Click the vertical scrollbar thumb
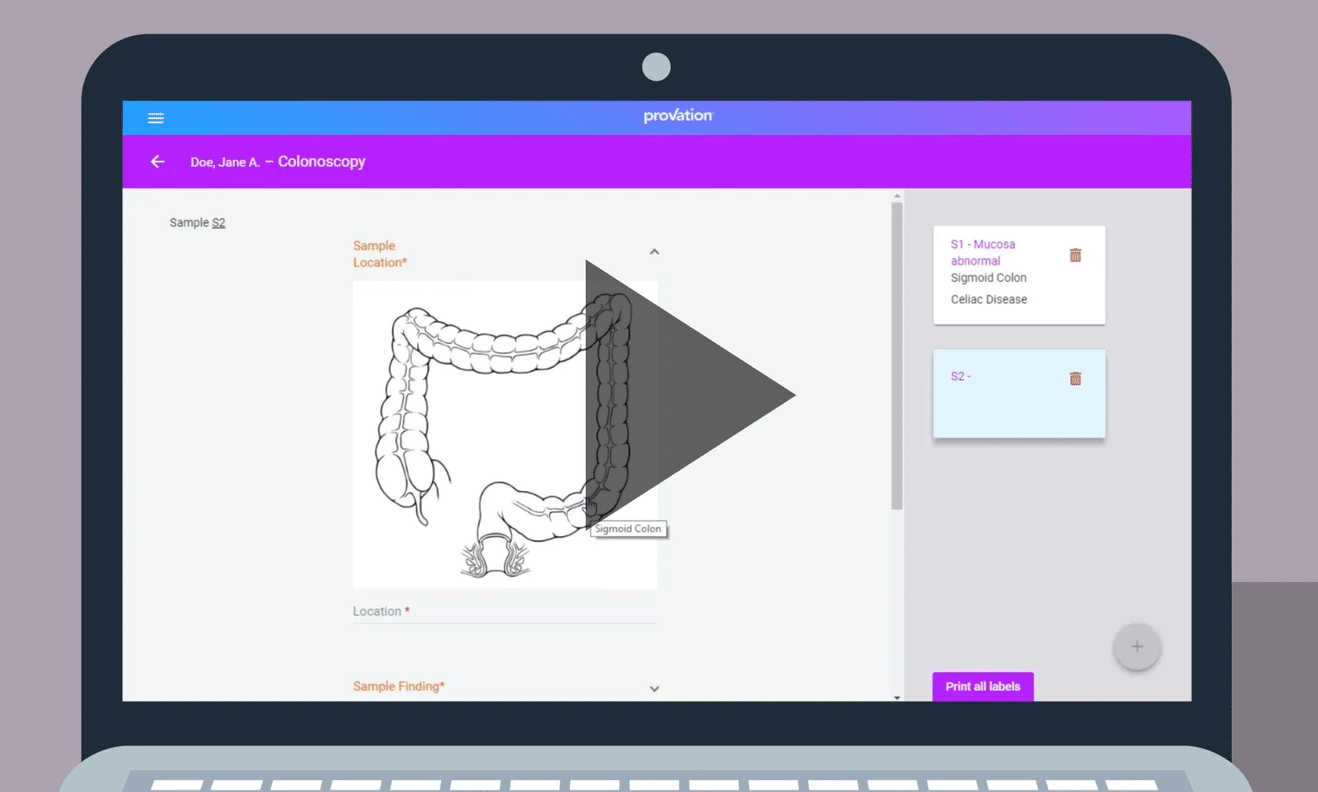 [897, 355]
